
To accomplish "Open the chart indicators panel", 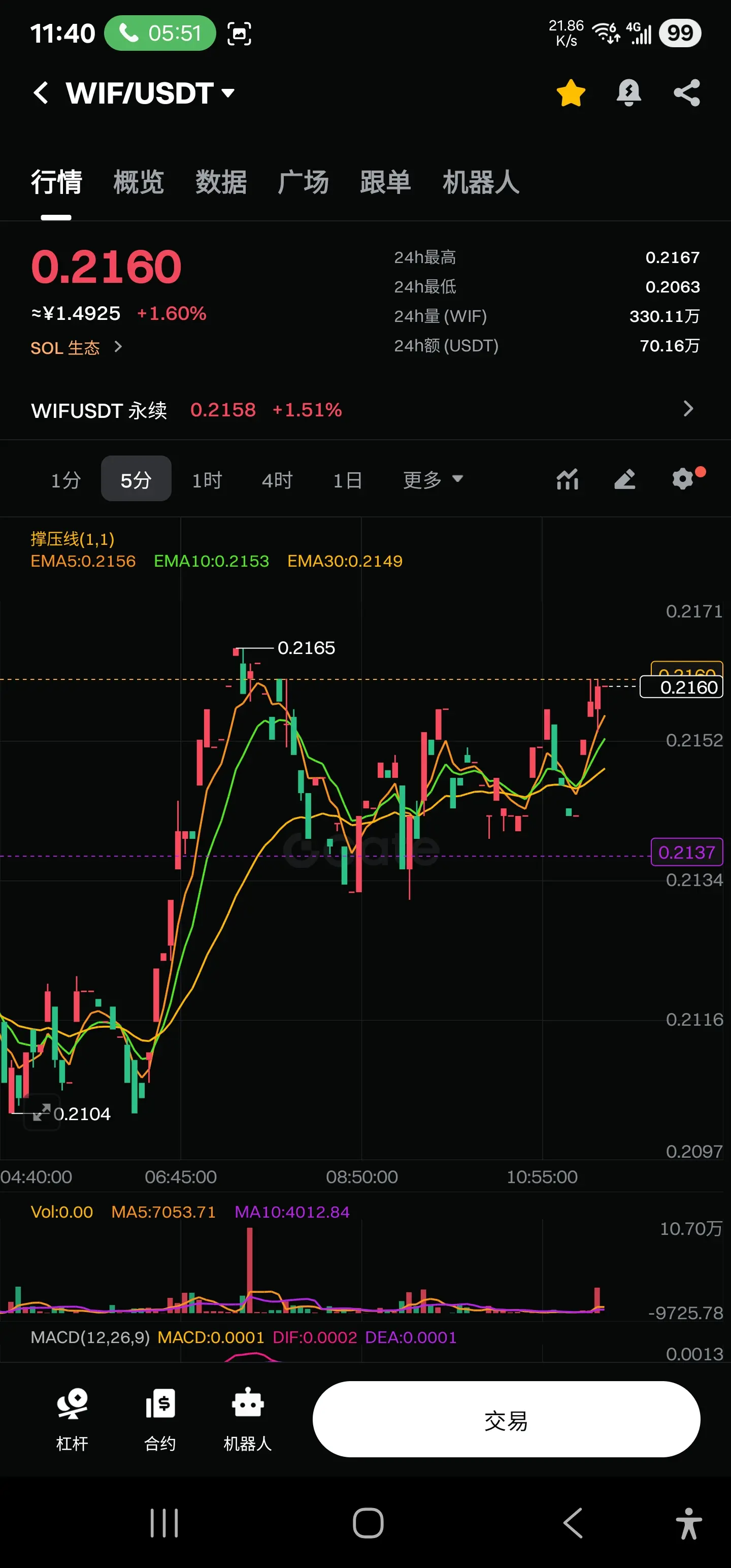I will 567,479.
